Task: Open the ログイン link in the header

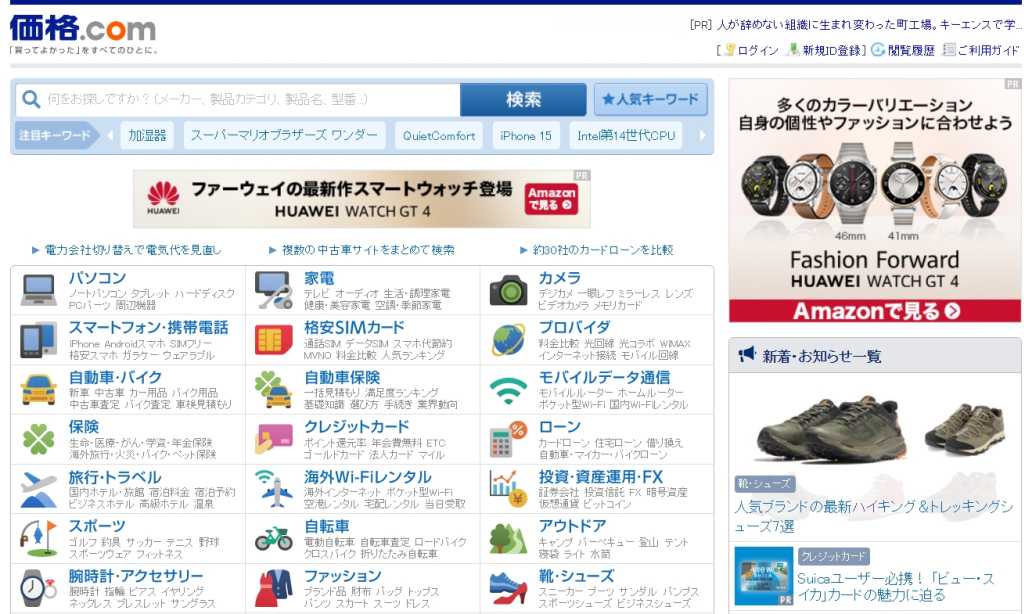Action: tap(757, 50)
